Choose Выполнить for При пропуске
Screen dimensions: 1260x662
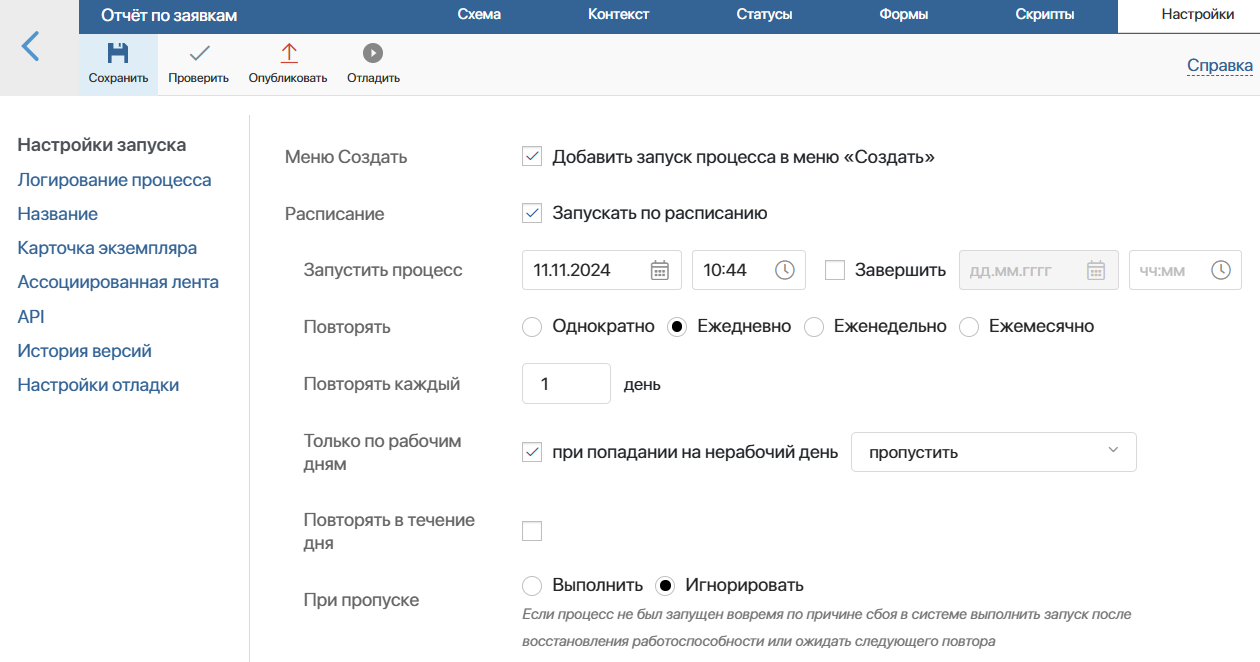coord(532,585)
